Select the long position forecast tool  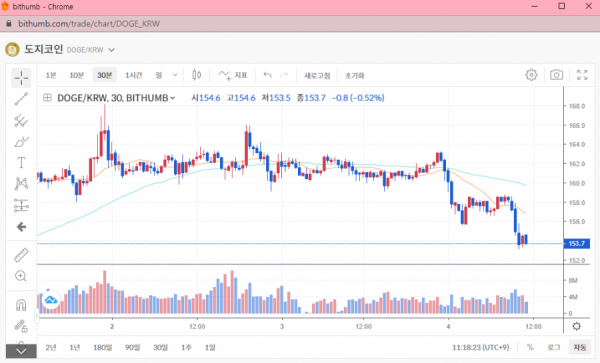pyautogui.click(x=21, y=205)
